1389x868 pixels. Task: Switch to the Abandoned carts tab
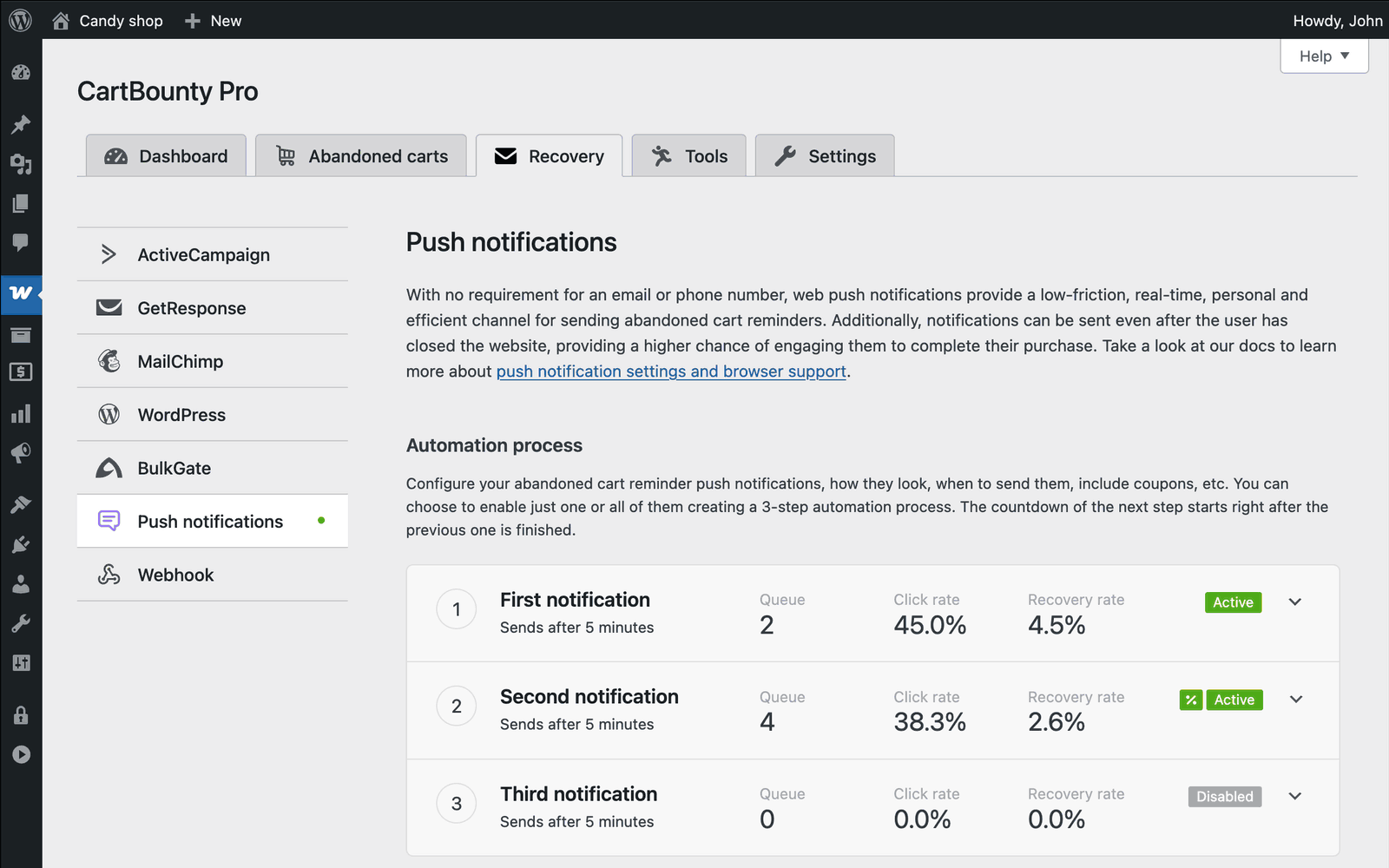pyautogui.click(x=361, y=156)
